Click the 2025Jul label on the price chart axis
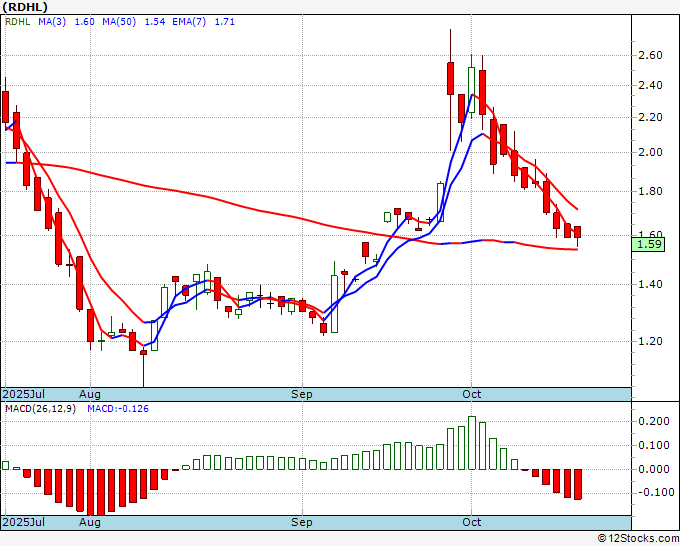The width and height of the screenshot is (680, 546). [x=24, y=394]
